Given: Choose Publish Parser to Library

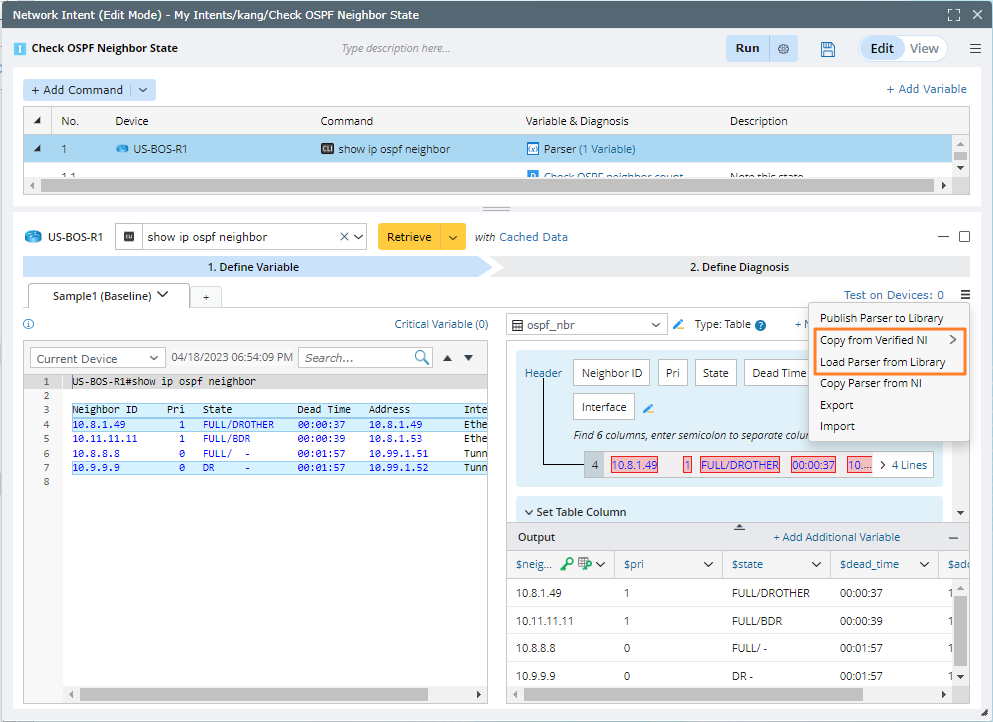Looking at the screenshot, I should (881, 318).
